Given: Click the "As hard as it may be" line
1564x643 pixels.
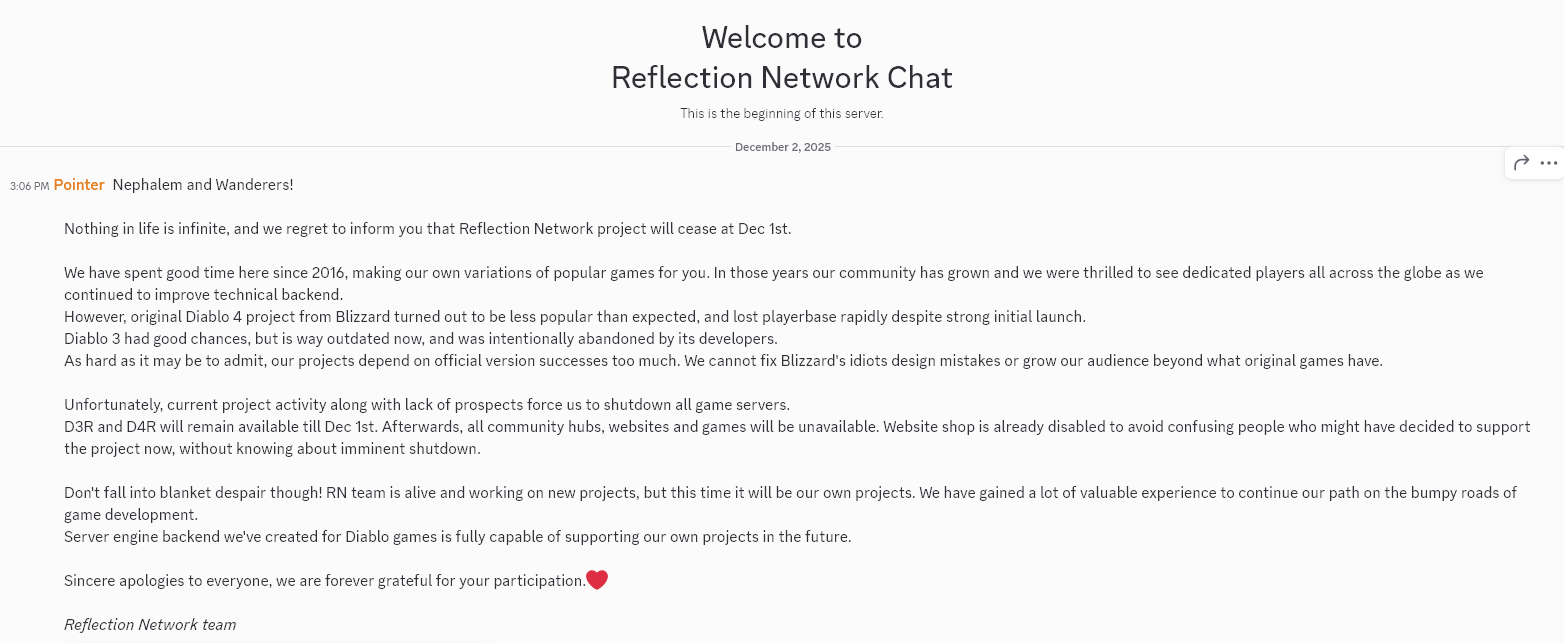Looking at the screenshot, I should point(723,361).
